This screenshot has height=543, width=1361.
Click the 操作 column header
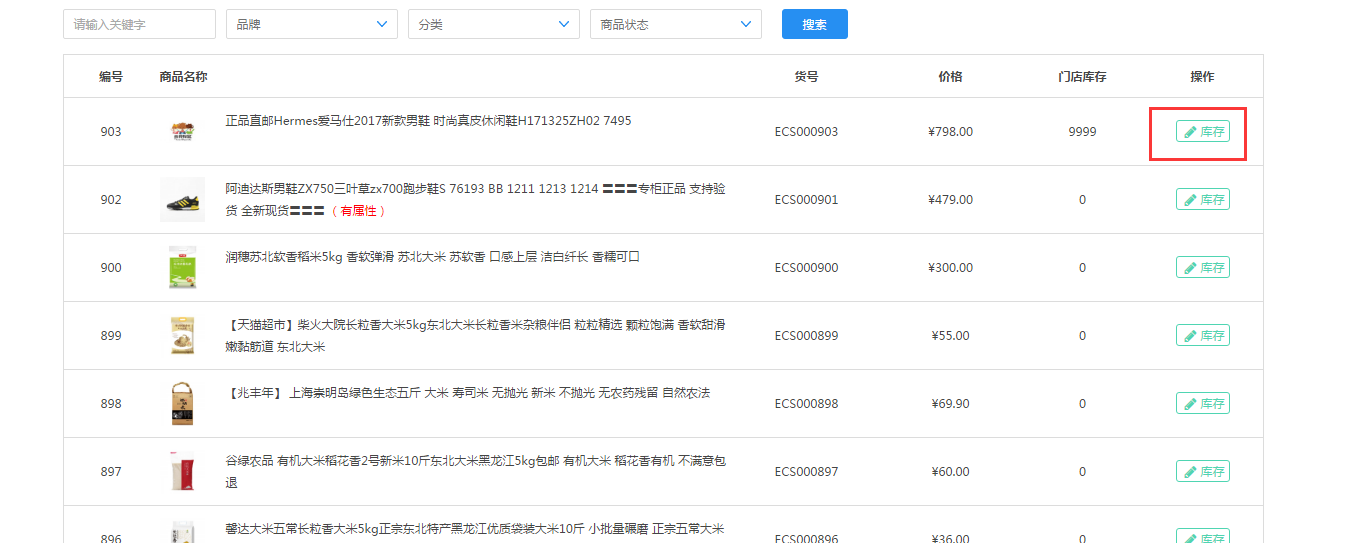point(1202,77)
